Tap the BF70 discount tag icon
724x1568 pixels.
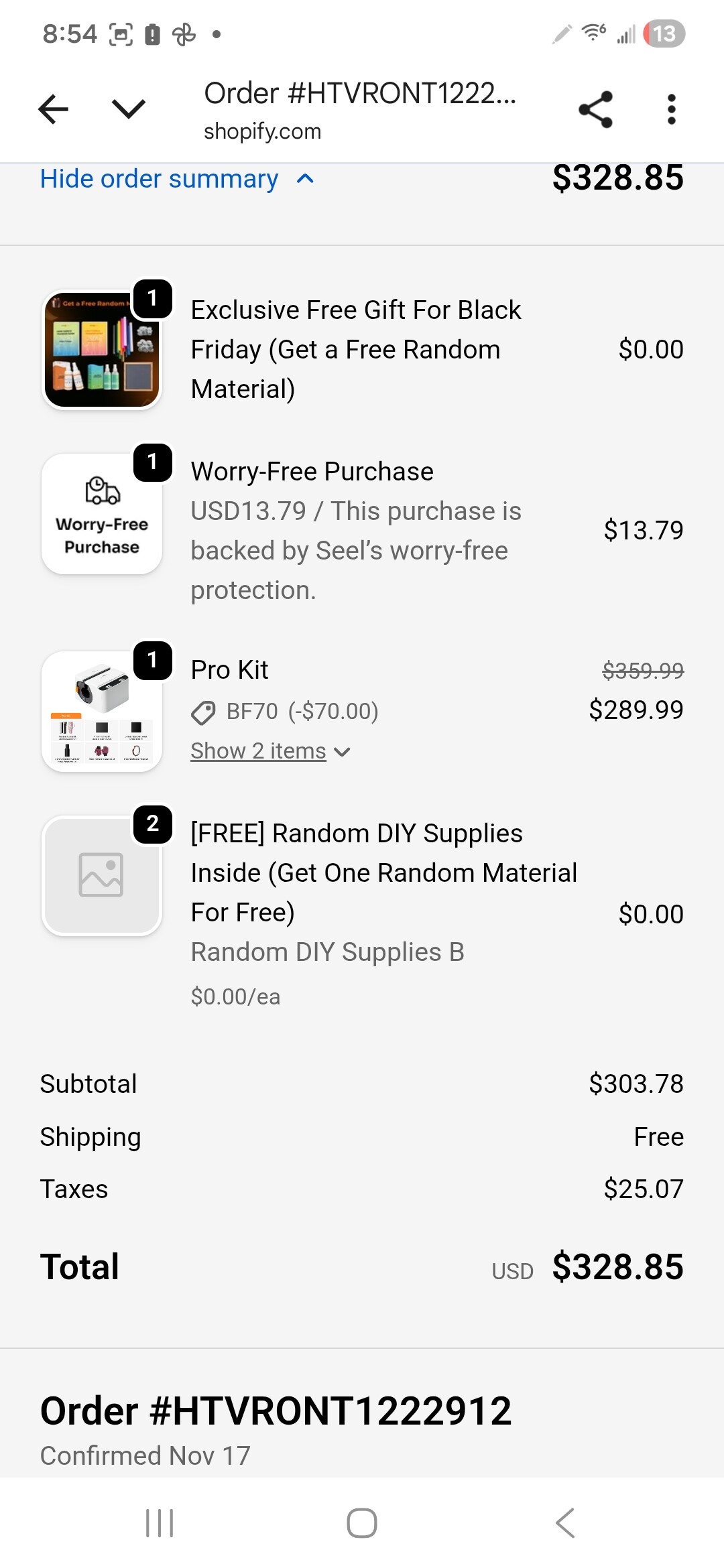click(x=203, y=712)
